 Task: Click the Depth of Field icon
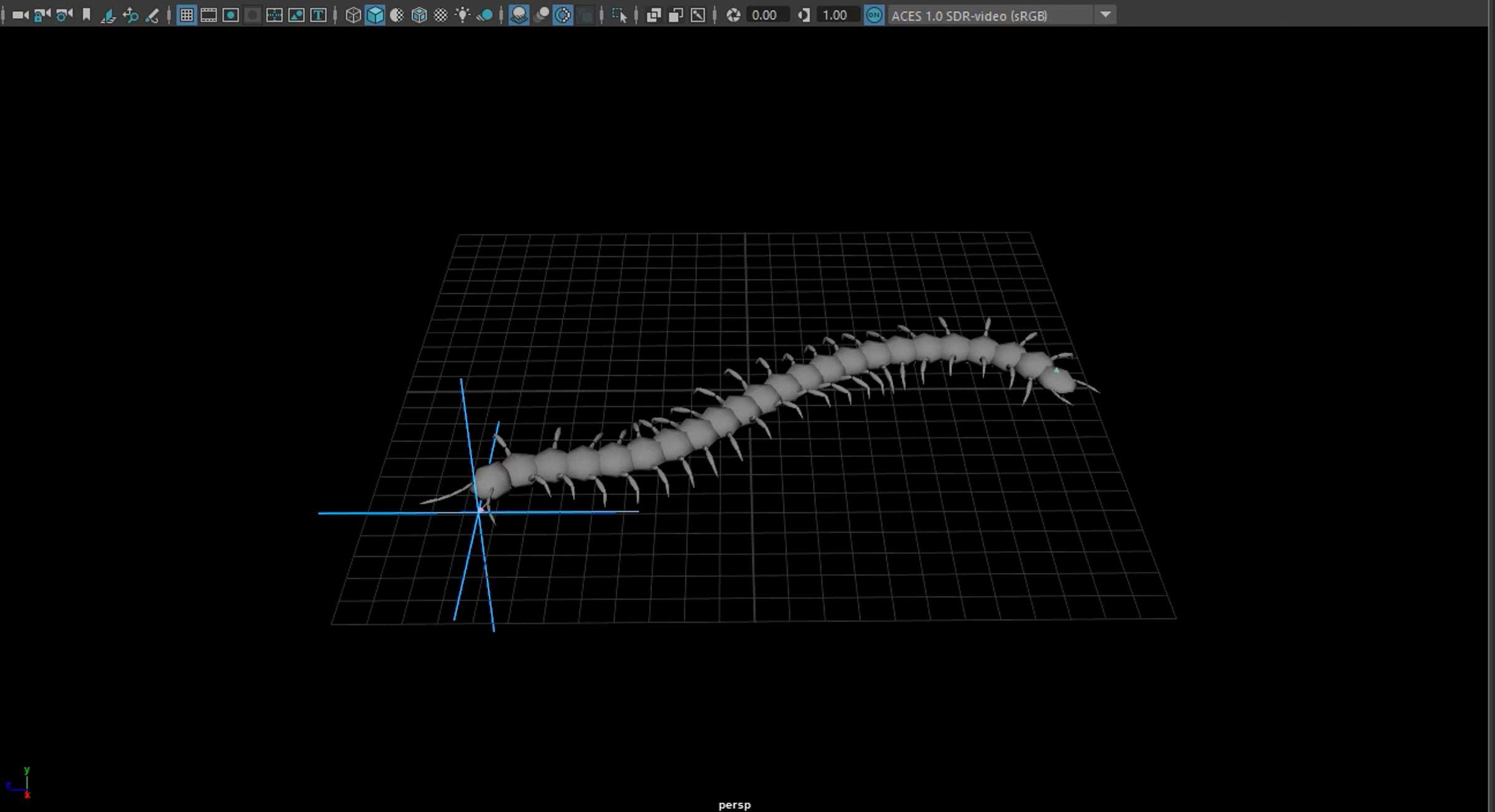click(586, 15)
